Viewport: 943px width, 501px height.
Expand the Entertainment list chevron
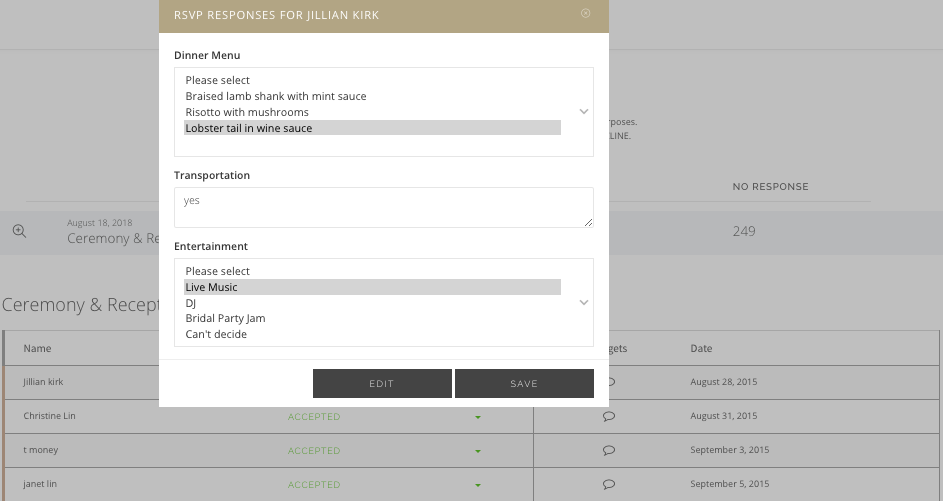[x=584, y=302]
